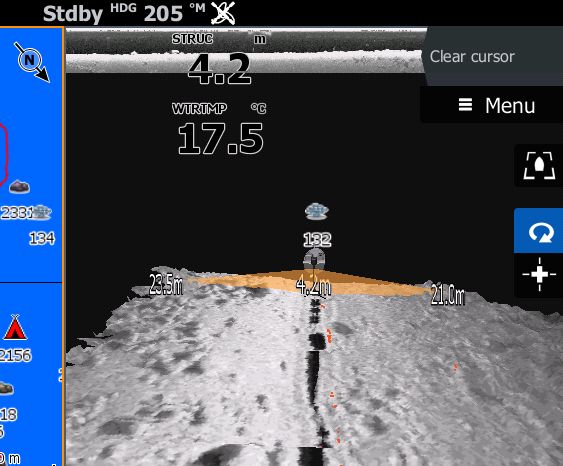Select the STRUC depth 4.2 overlay
The width and height of the screenshot is (563, 466).
(219, 59)
